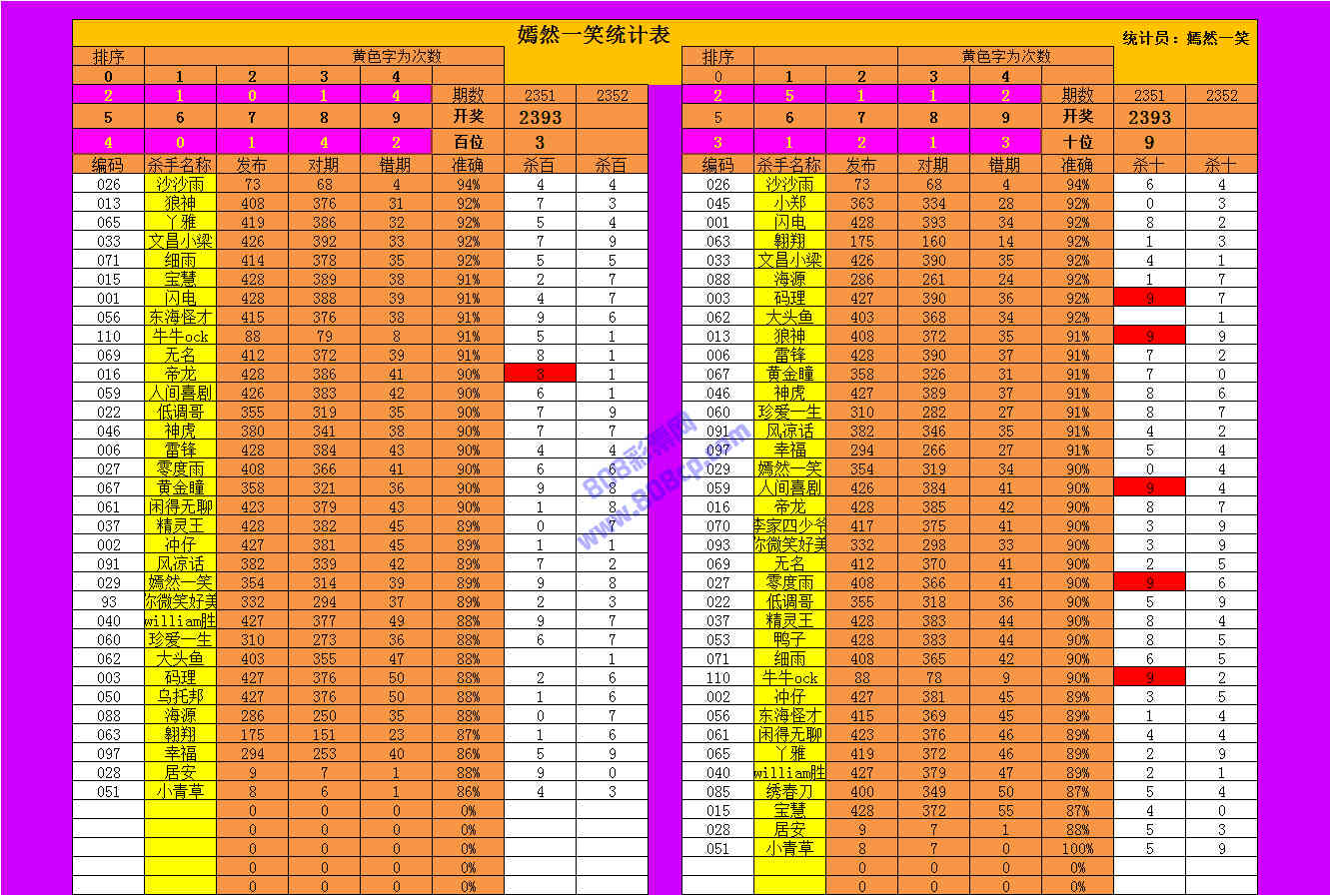Viewport: 1330px width, 896px height.
Task: Select the 杀十 column header above value 6
Action: coord(1149,165)
